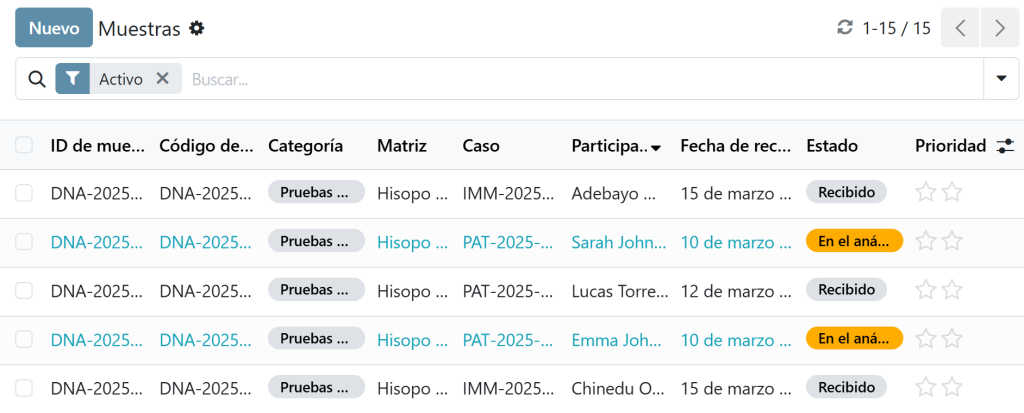Click the Recibido status badge for Chinedu

click(x=846, y=387)
